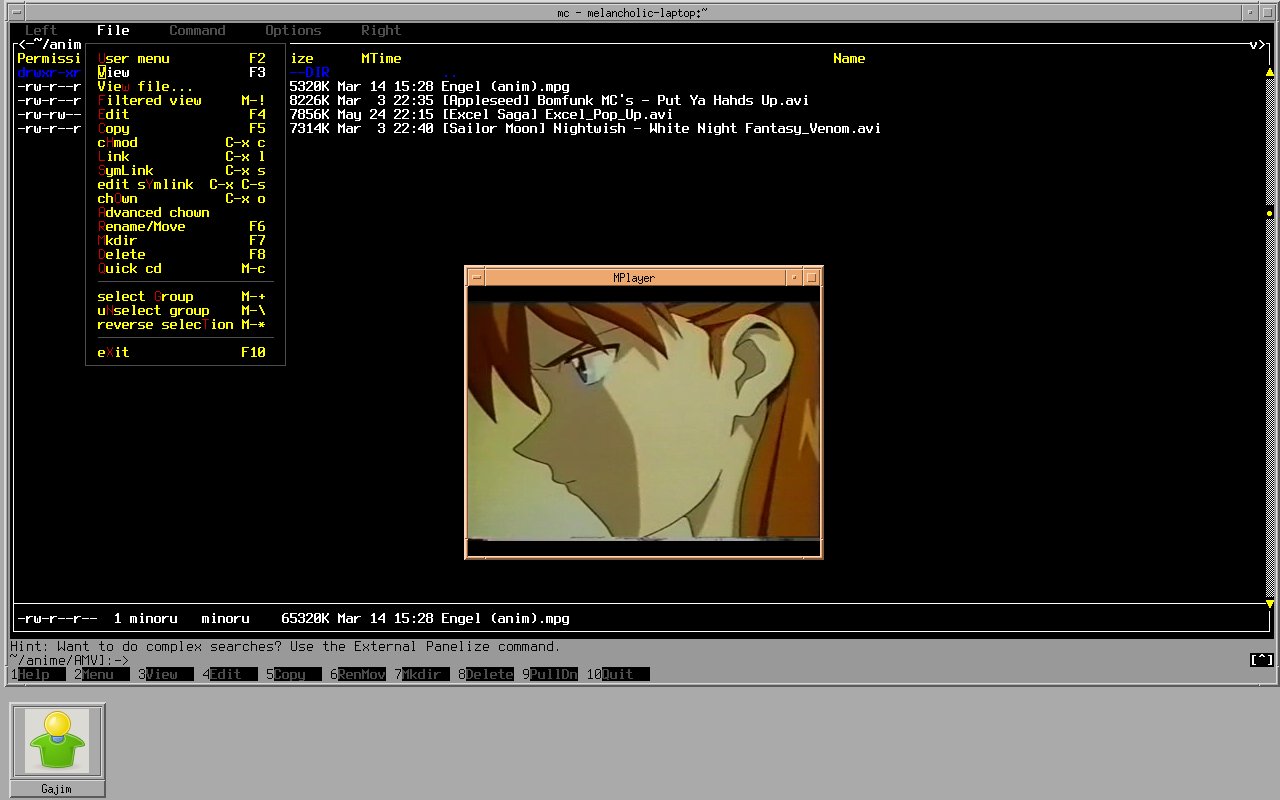Click the Name column header
The width and height of the screenshot is (1280, 800).
[x=849, y=59]
